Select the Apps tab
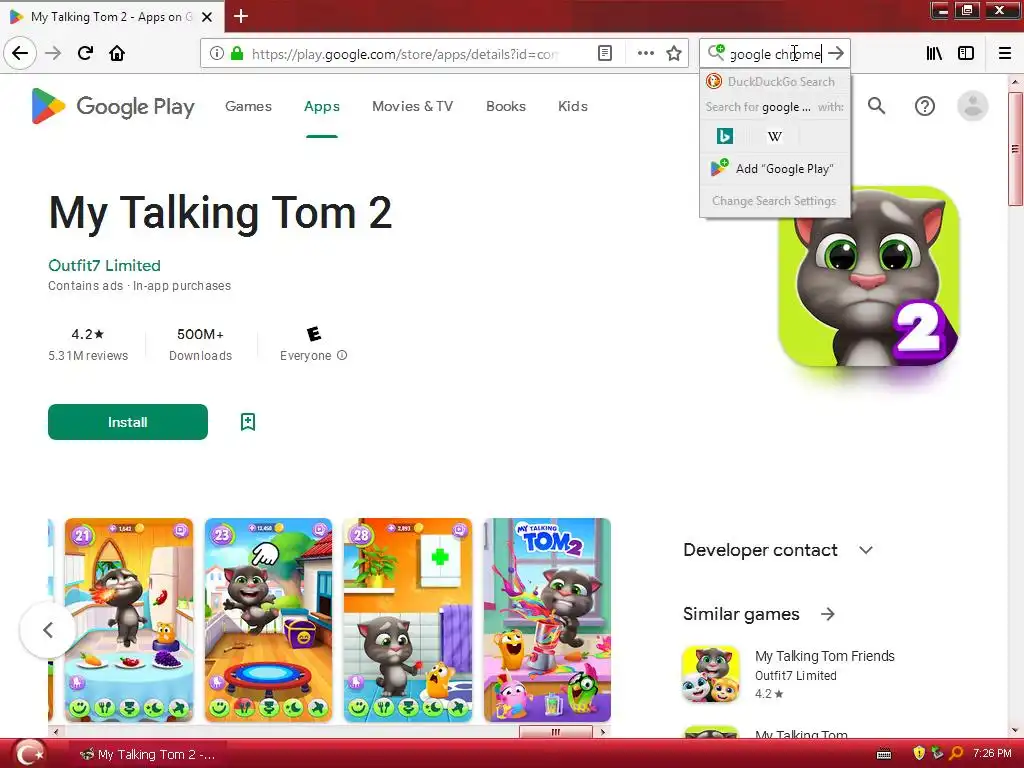The width and height of the screenshot is (1024, 768). pos(321,106)
